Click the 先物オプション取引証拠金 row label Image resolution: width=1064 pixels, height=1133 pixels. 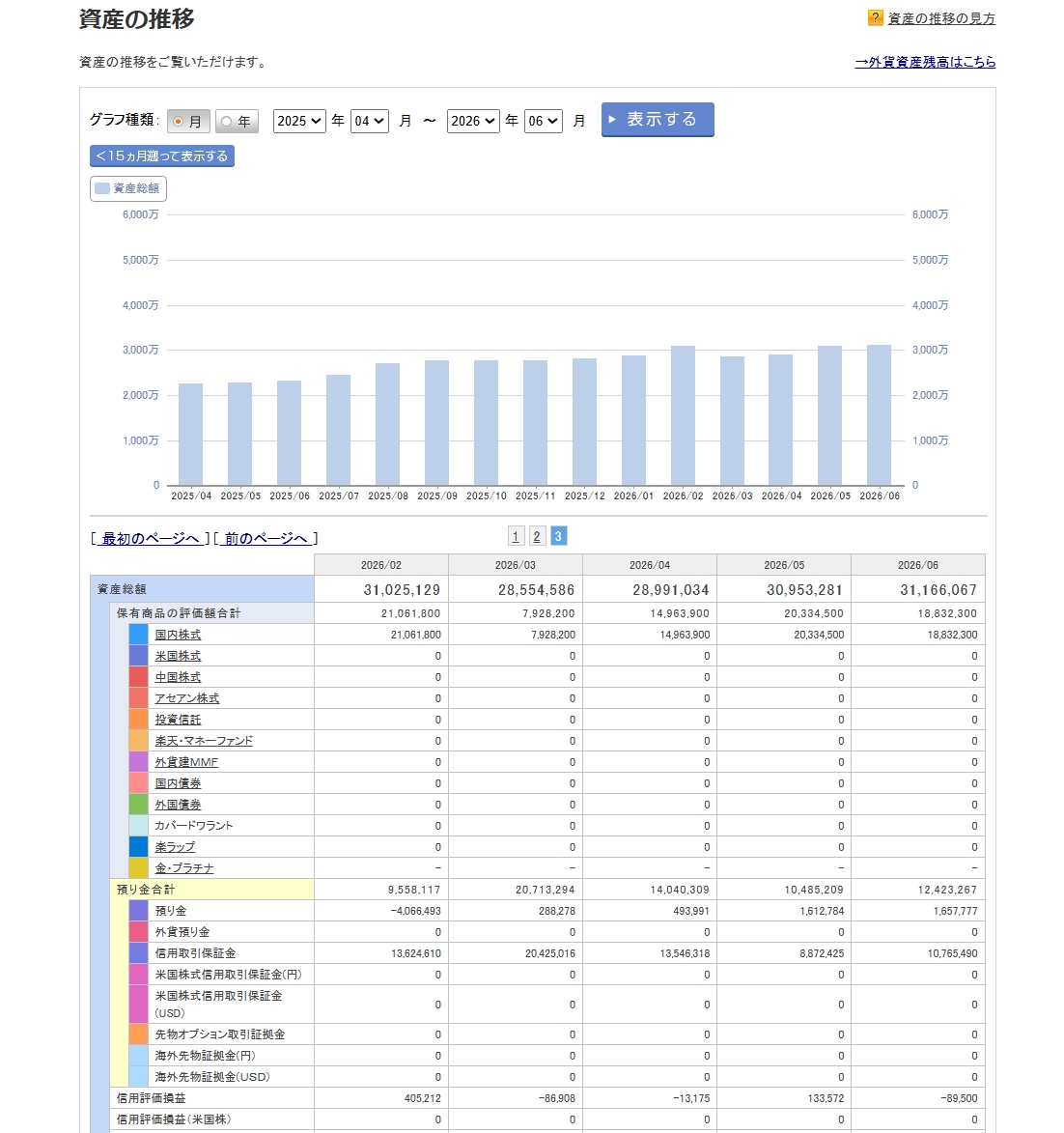219,1034
